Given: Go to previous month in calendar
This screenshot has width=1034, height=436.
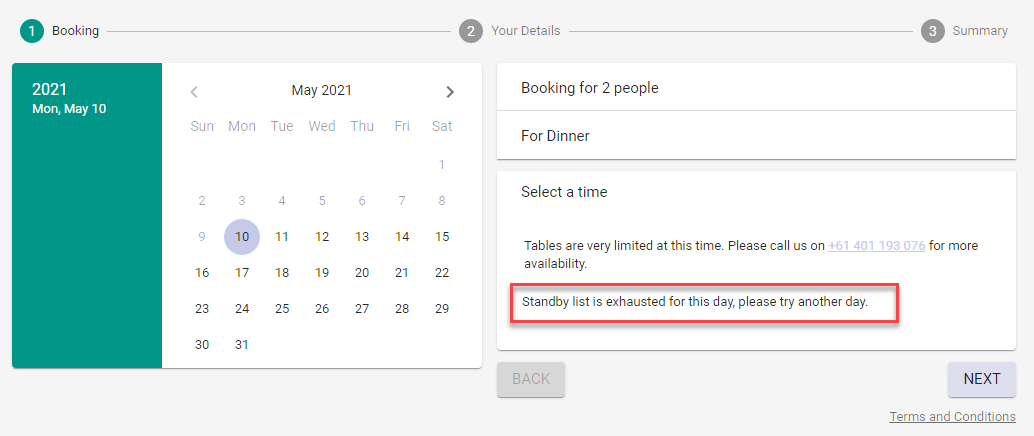Looking at the screenshot, I should (x=194, y=92).
